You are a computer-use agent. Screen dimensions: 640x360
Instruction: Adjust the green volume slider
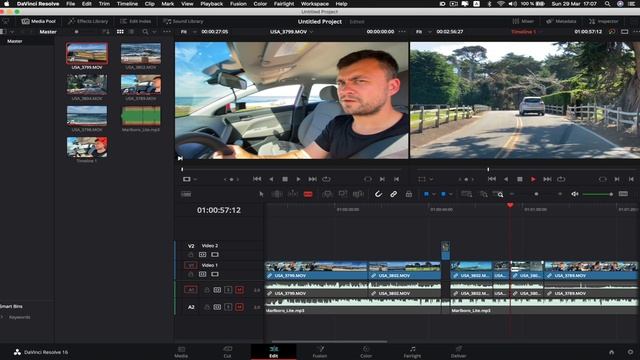[x=598, y=194]
